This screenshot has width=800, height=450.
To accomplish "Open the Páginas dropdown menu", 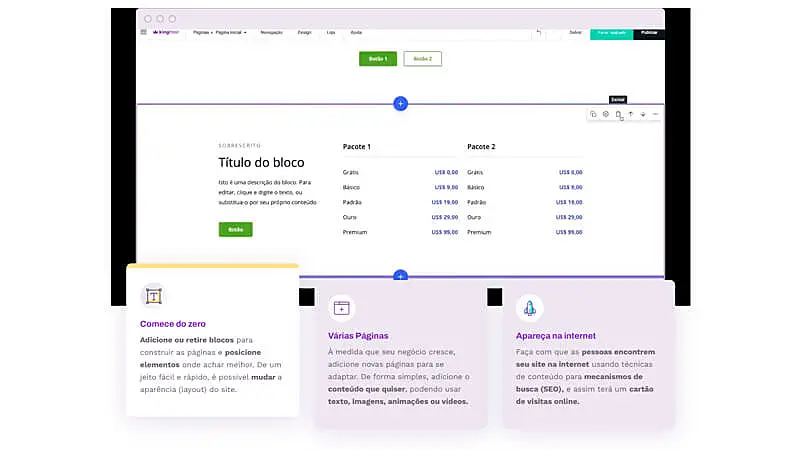I will click(203, 32).
